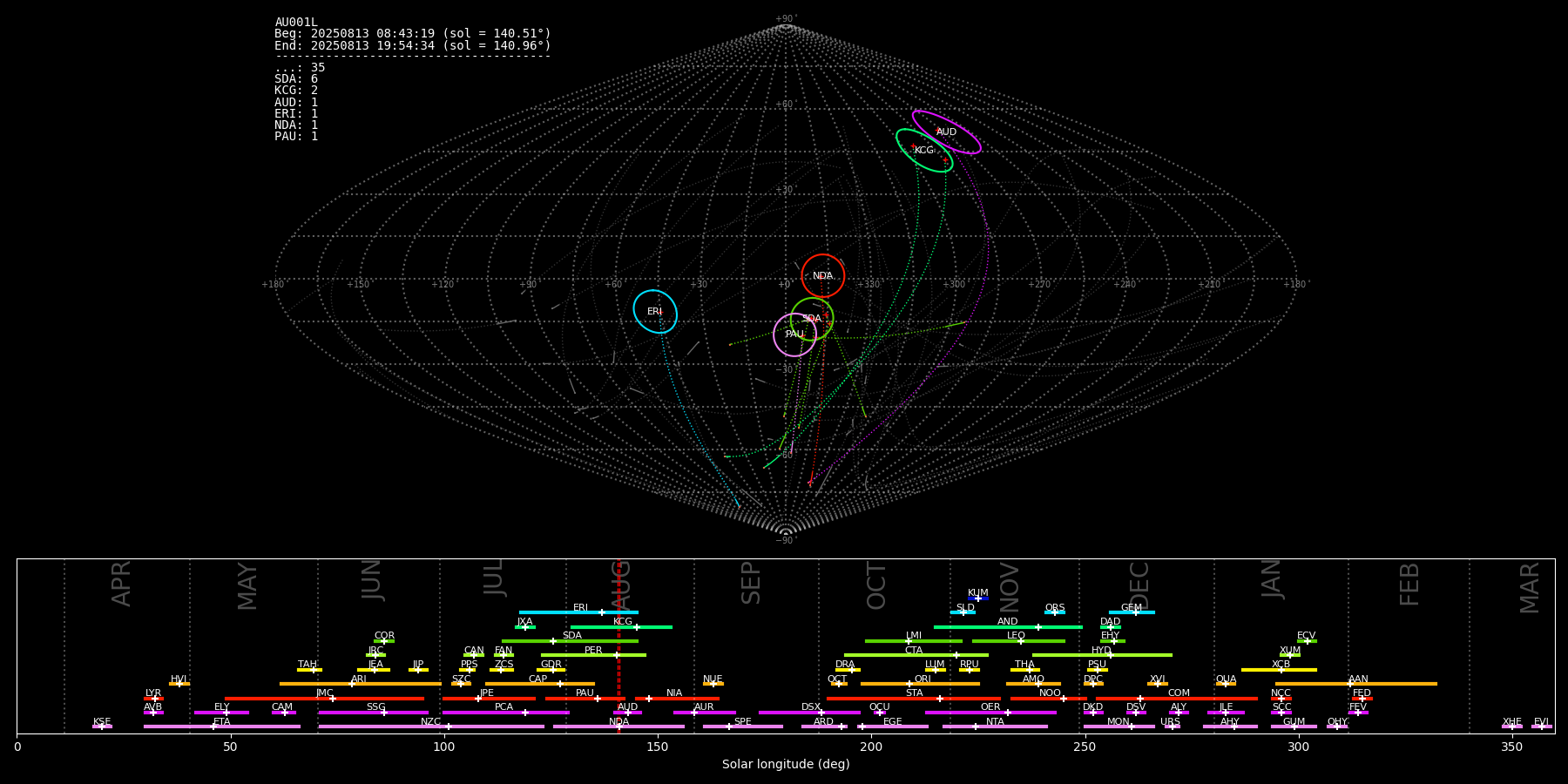Click the station code AU001L
Screen dimensions: 1568x784
point(296,23)
